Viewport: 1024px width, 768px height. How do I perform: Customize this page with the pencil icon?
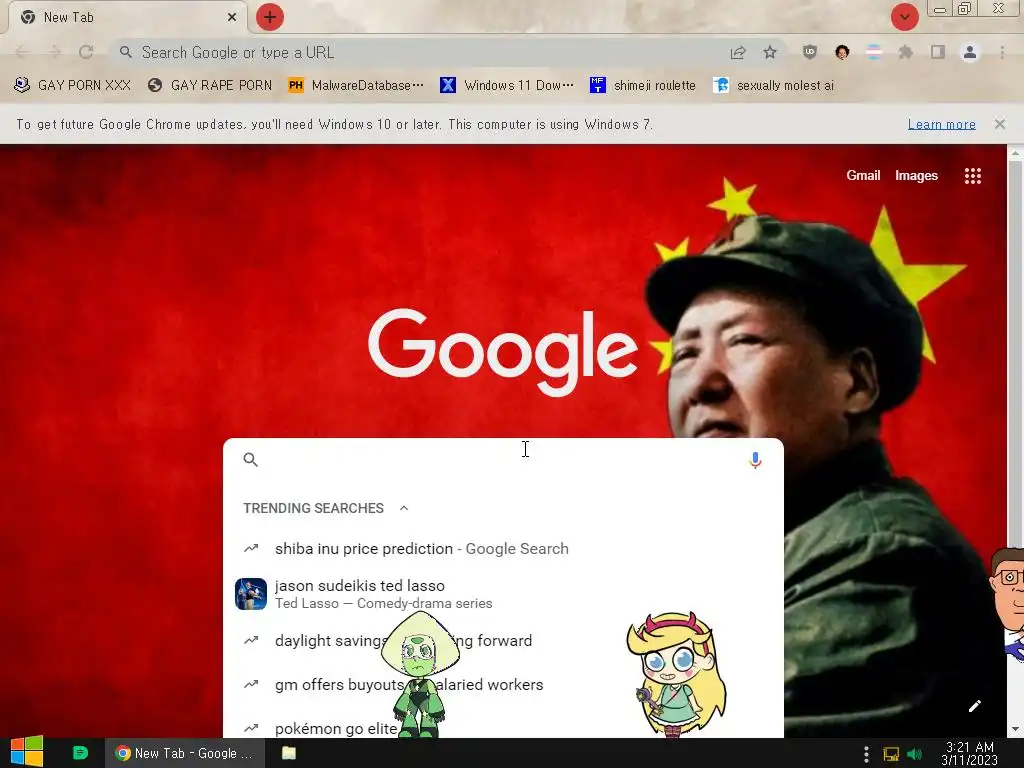pos(974,706)
